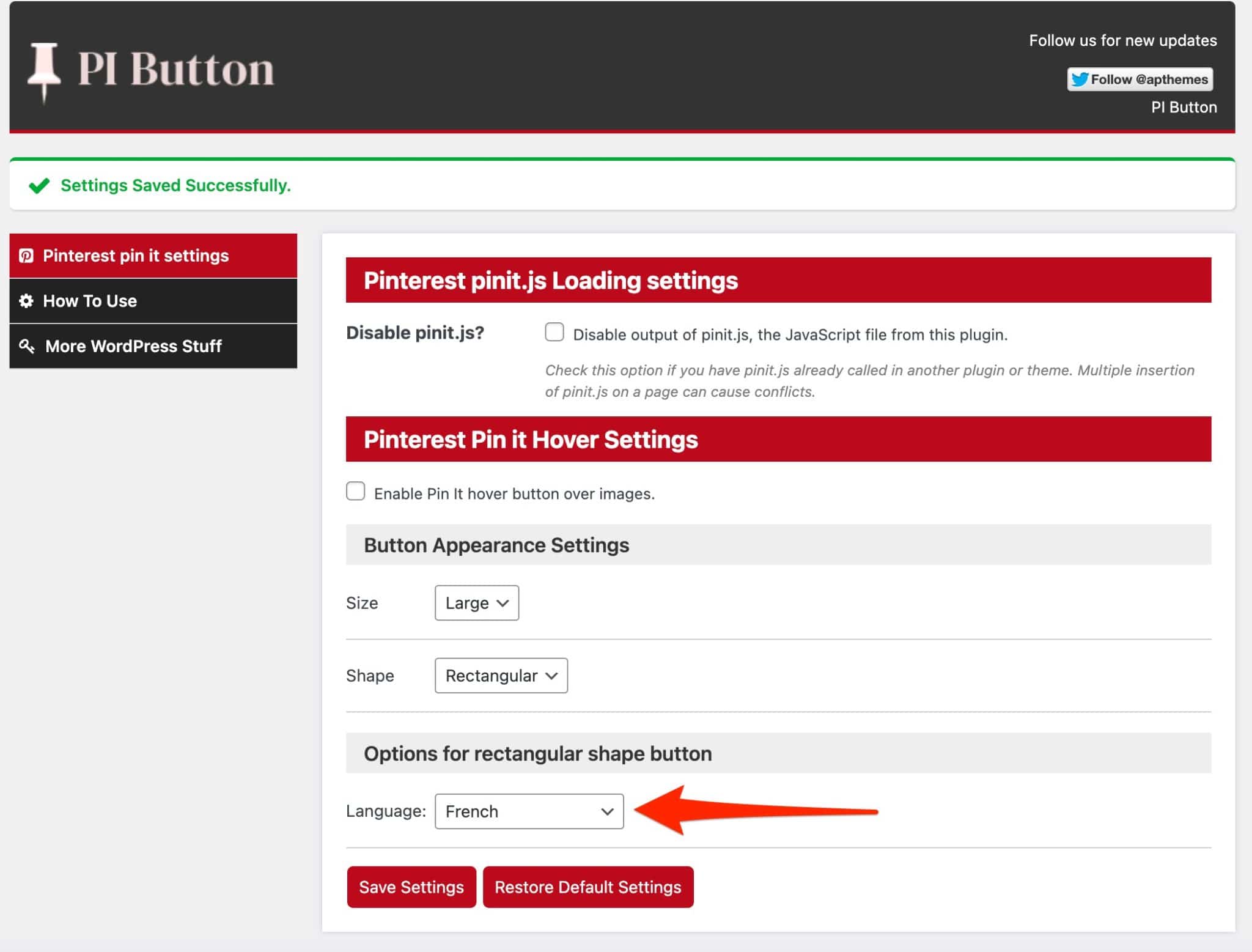Click the Follow us for new updates text
Screen dimensions: 1252x952
(x=1123, y=41)
